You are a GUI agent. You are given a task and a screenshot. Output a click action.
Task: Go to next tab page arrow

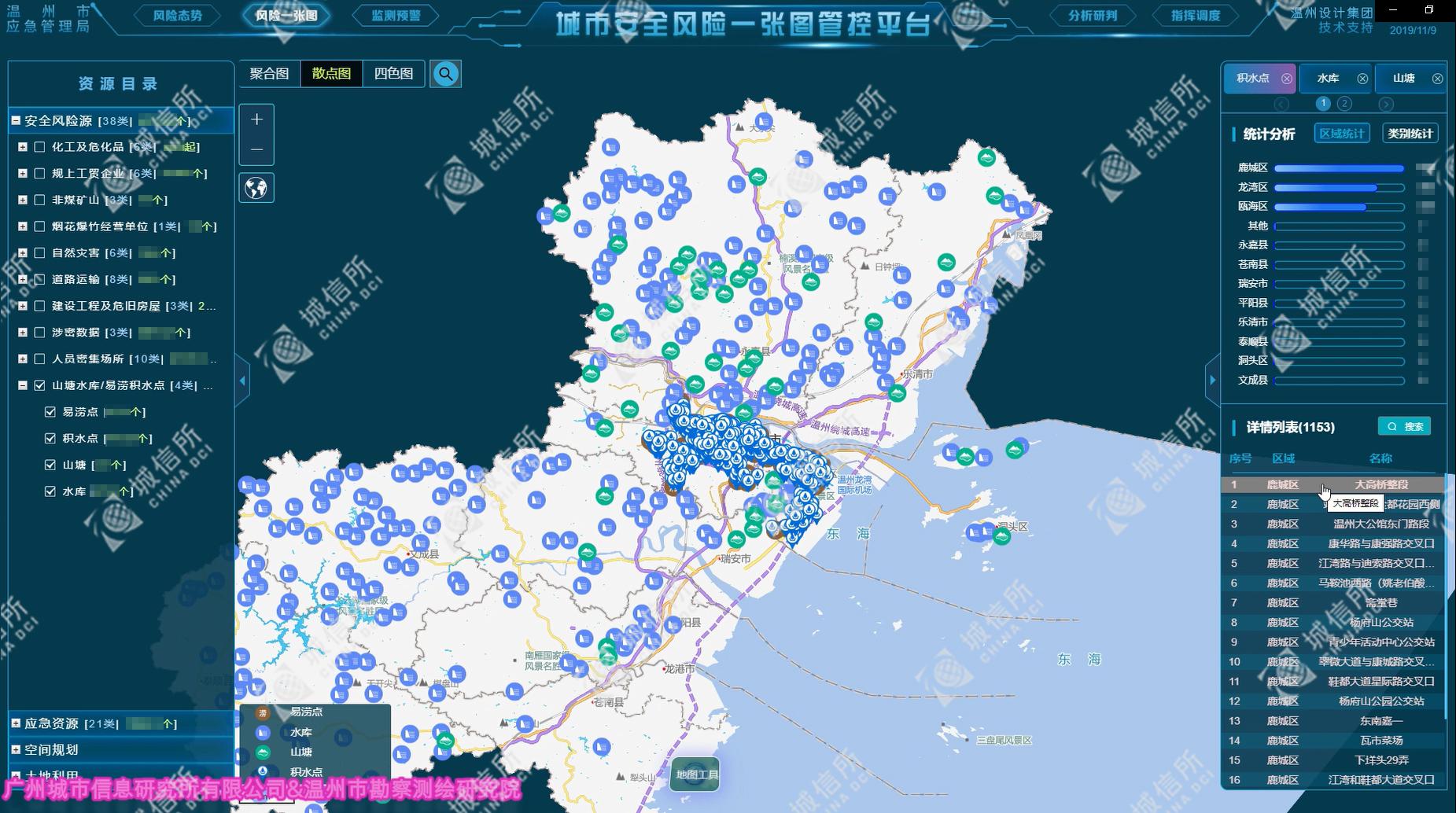coord(1386,104)
